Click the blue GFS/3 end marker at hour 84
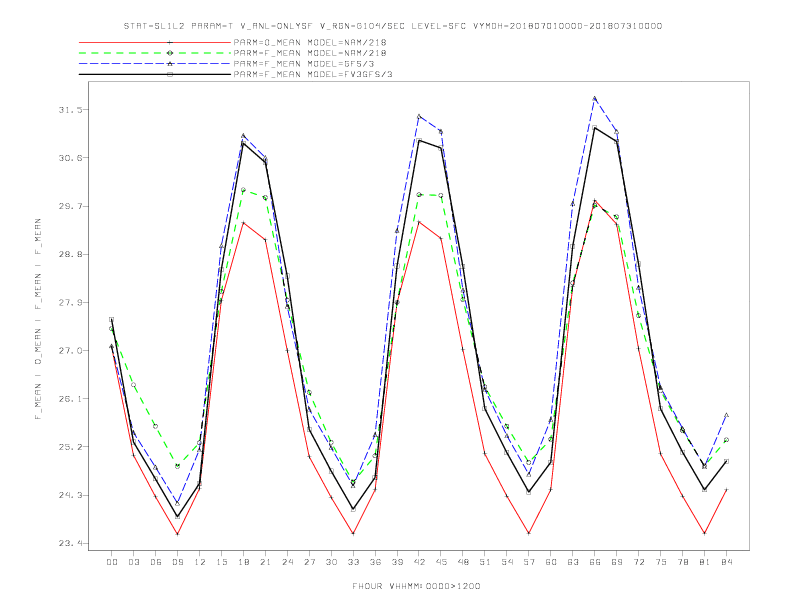This screenshot has width=792, height=612. click(x=726, y=415)
